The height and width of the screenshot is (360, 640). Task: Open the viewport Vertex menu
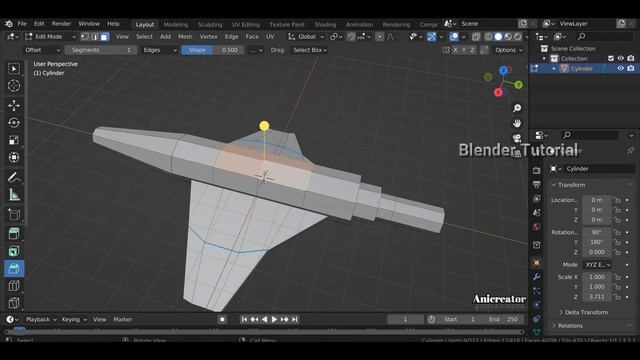click(209, 37)
